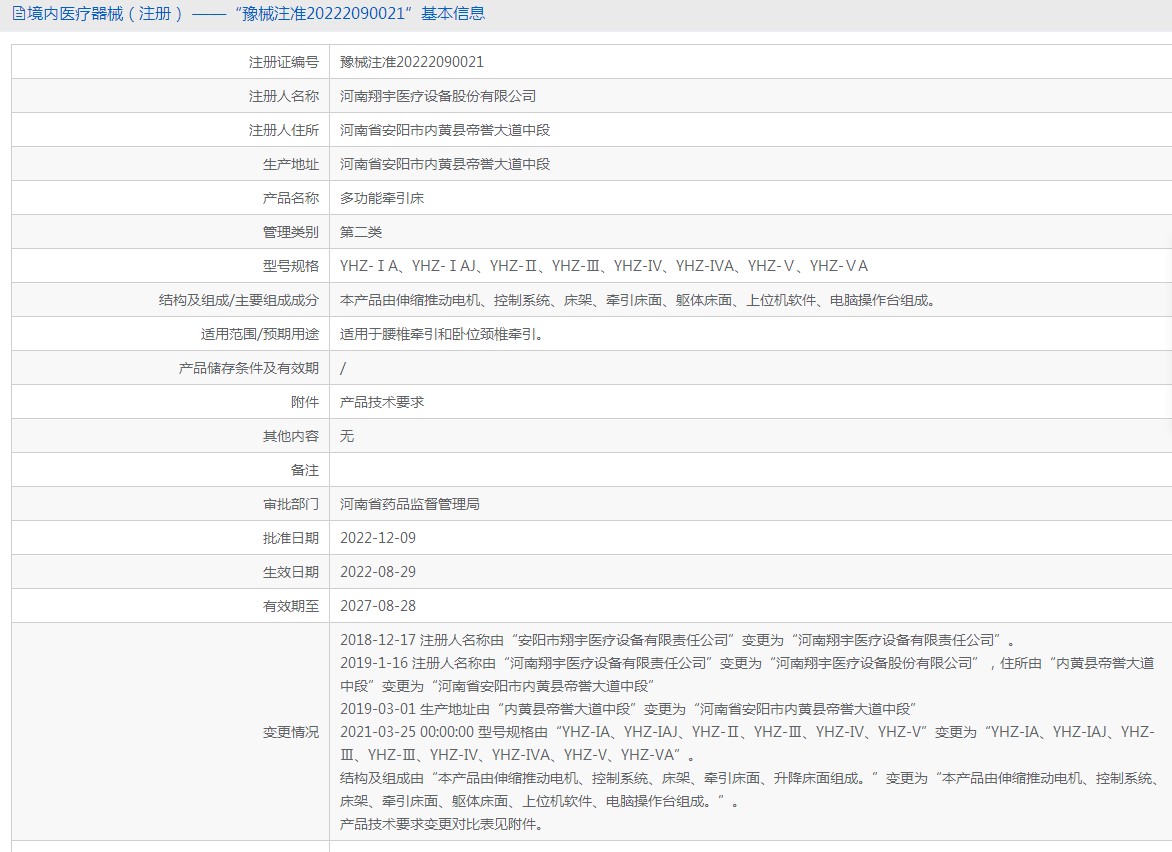
Task: Click the label 附件
Action: click(x=305, y=402)
